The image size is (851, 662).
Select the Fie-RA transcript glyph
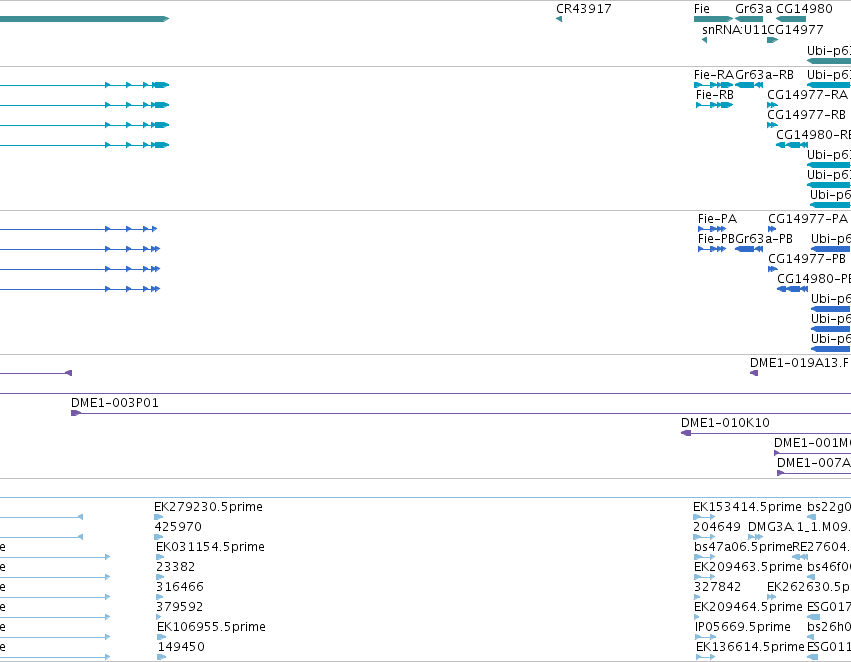pos(714,85)
